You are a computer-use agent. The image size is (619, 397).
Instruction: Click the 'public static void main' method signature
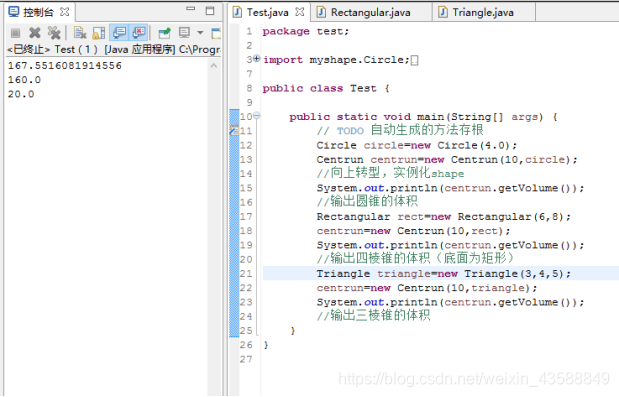pos(423,117)
